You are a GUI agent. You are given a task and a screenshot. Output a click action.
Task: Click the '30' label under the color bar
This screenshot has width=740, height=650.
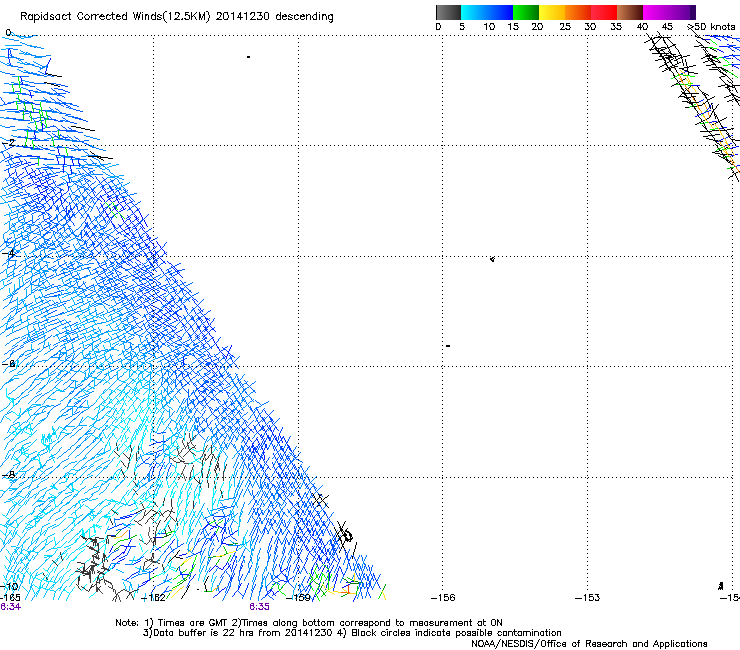pyautogui.click(x=590, y=27)
